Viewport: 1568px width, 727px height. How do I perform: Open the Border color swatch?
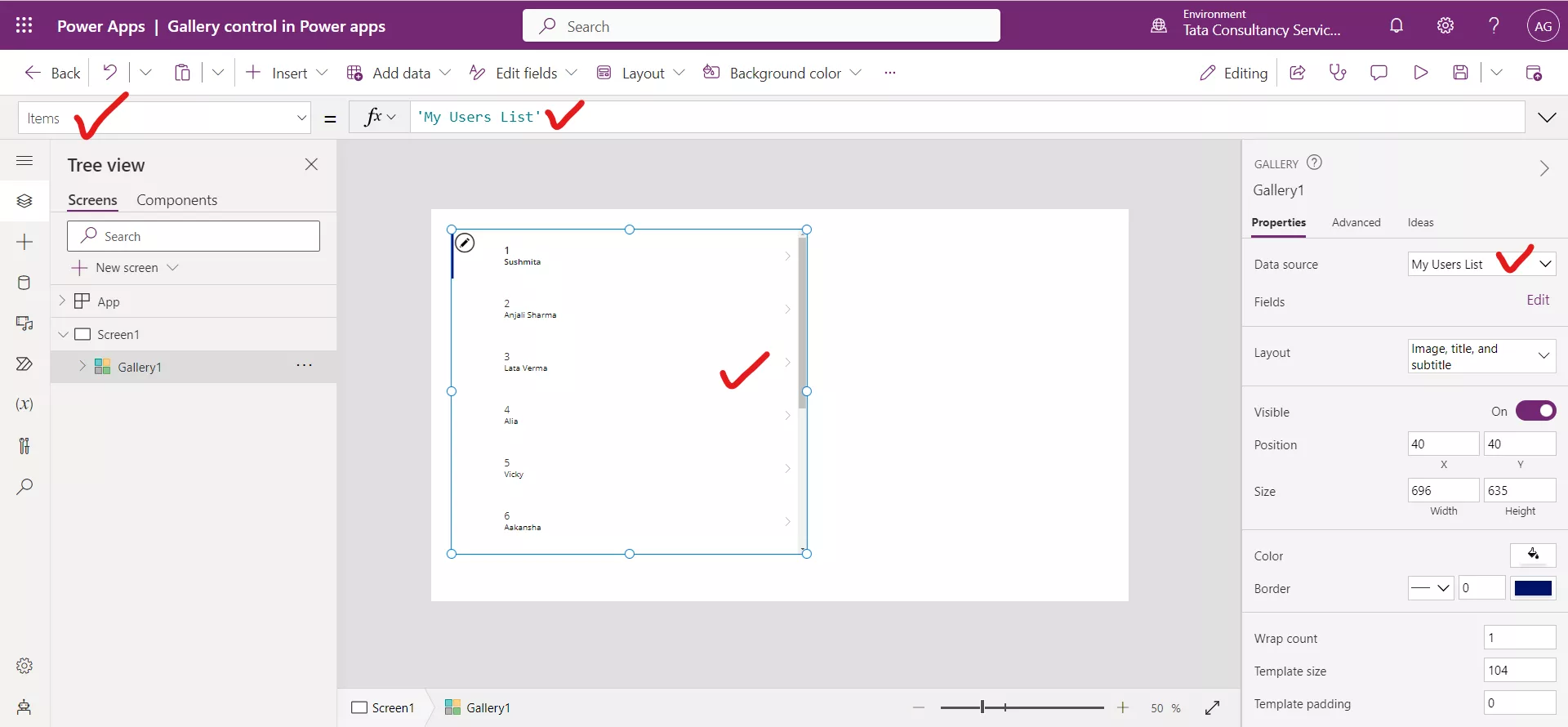pyautogui.click(x=1533, y=588)
